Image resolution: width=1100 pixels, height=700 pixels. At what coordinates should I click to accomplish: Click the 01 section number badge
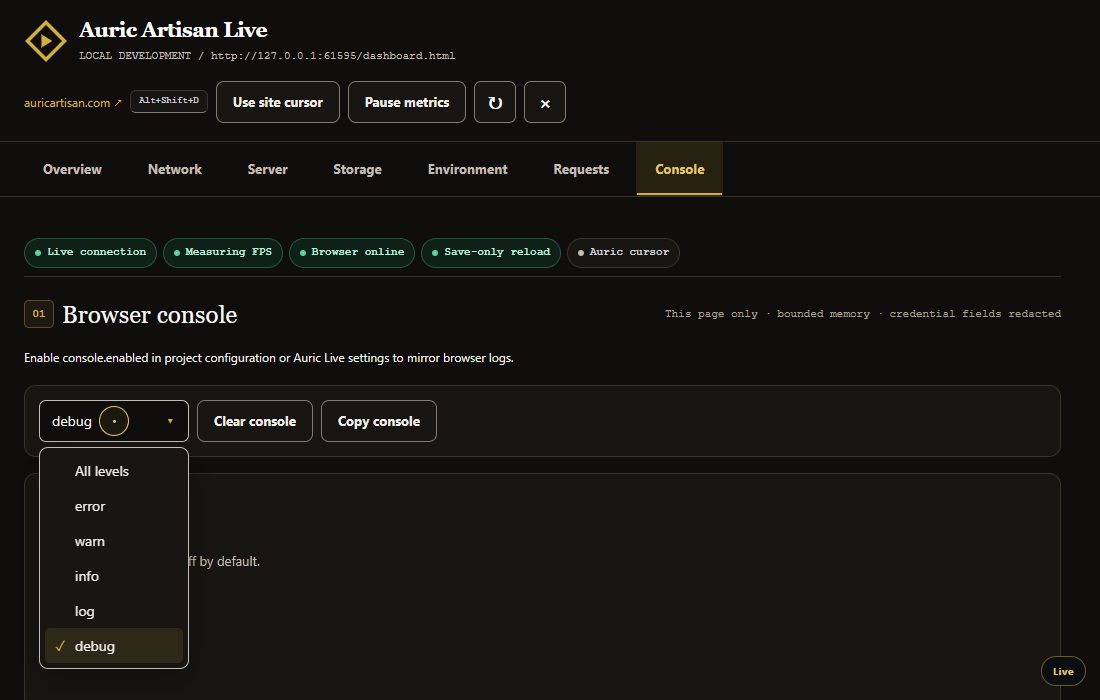coord(39,314)
